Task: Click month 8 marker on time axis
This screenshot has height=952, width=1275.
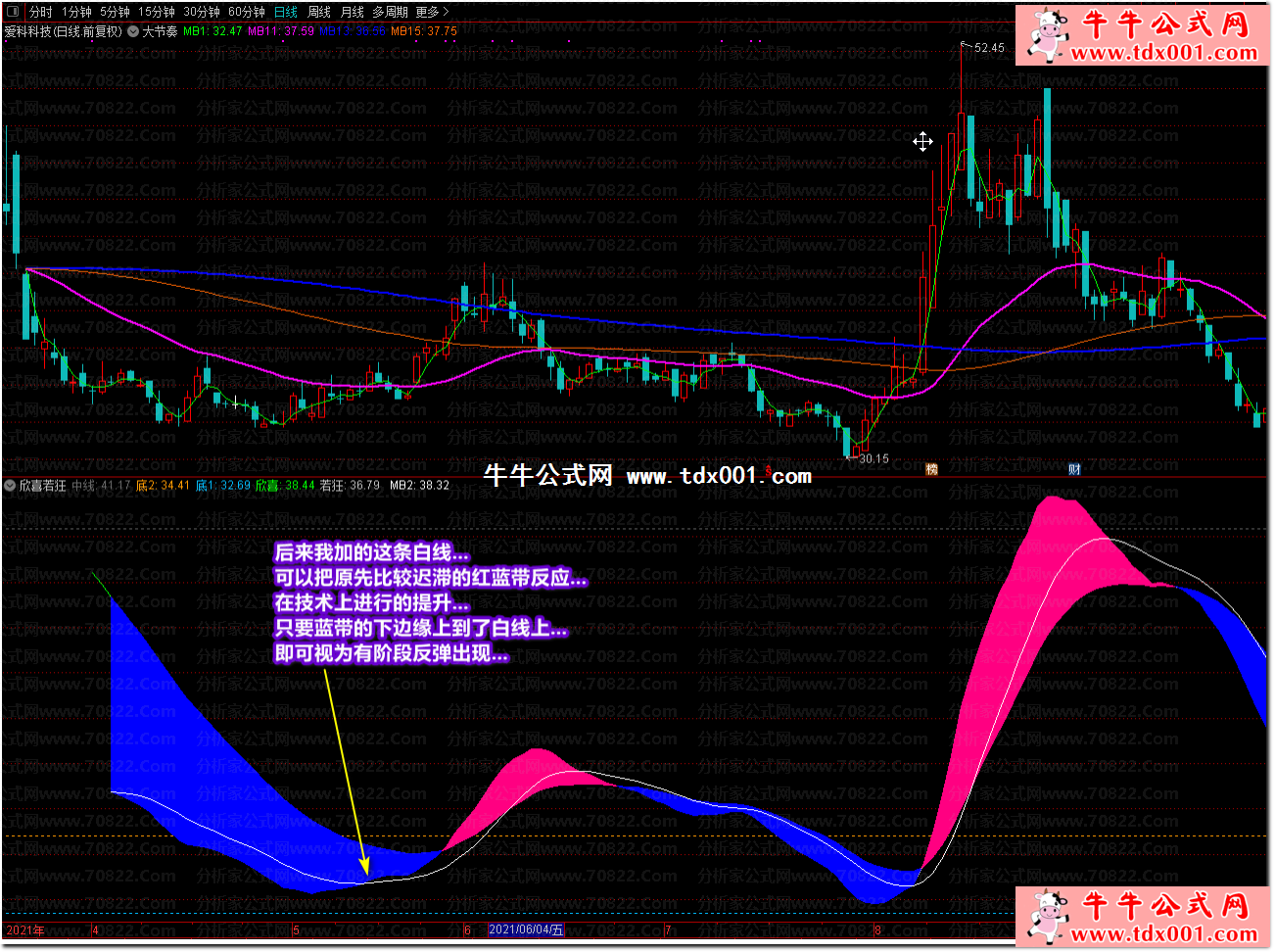Action: tap(877, 929)
